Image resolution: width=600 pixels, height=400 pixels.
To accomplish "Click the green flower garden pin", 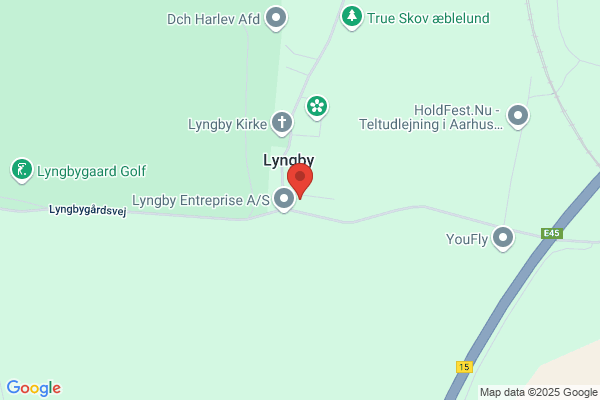I will [317, 107].
